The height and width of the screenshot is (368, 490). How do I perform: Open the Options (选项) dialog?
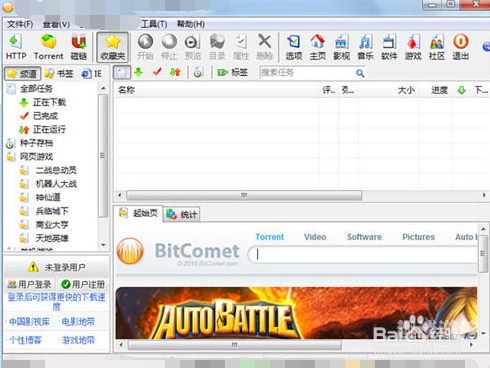pyautogui.click(x=294, y=47)
